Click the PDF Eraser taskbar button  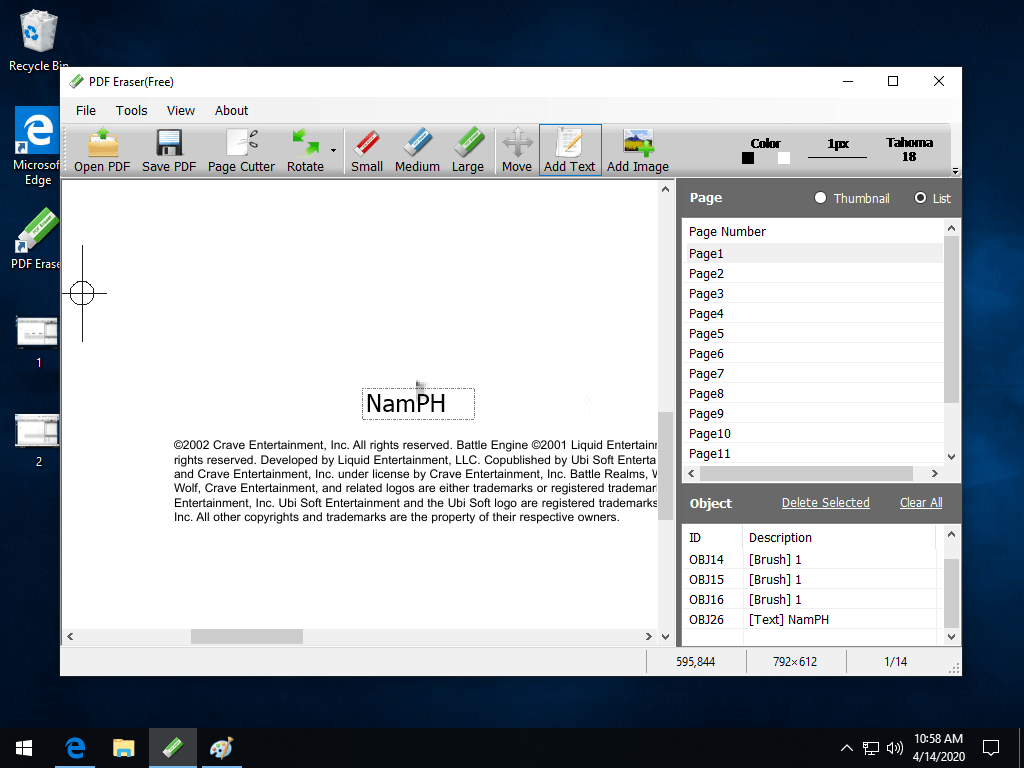click(172, 748)
